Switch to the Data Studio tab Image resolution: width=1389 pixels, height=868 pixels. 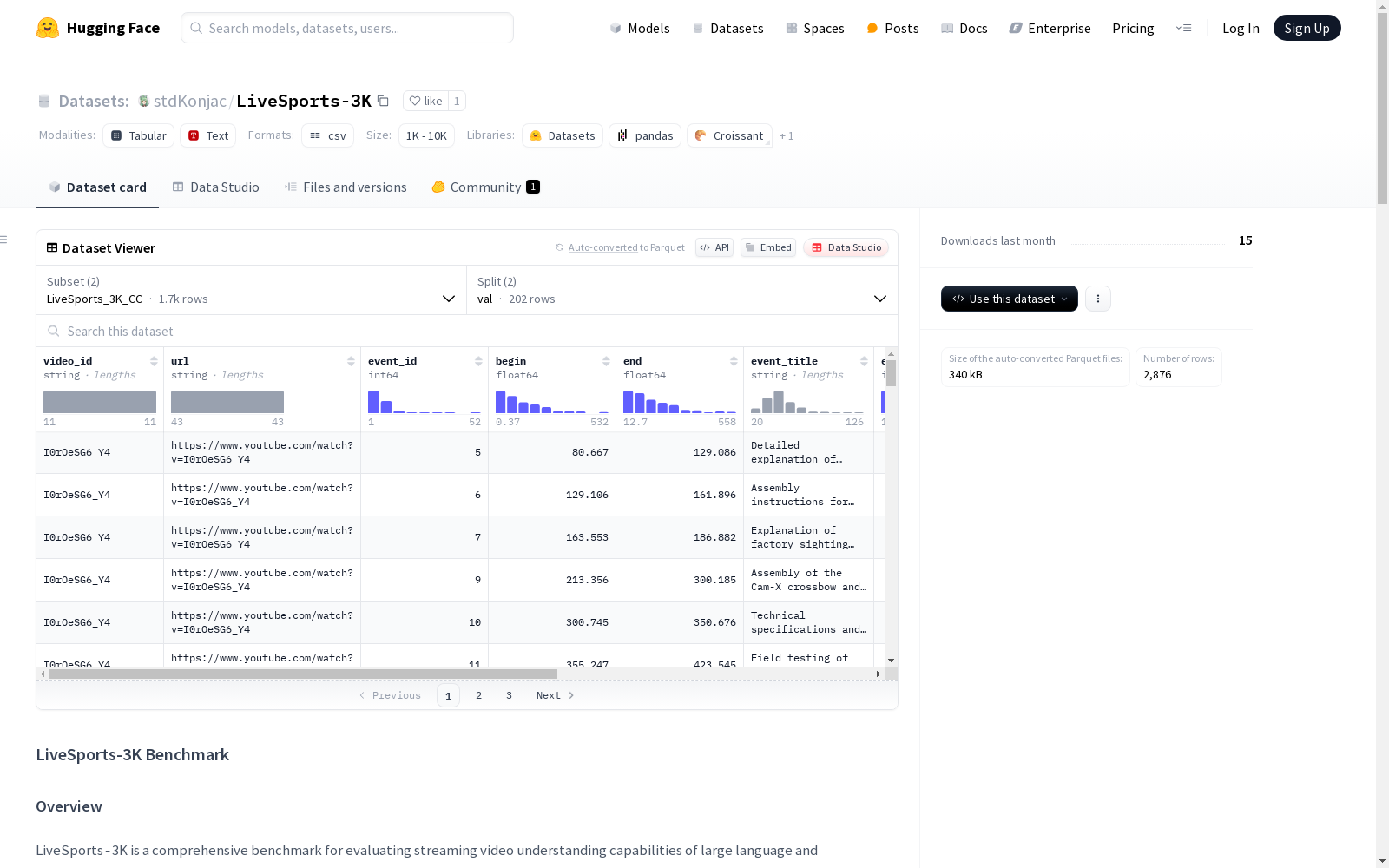215,187
